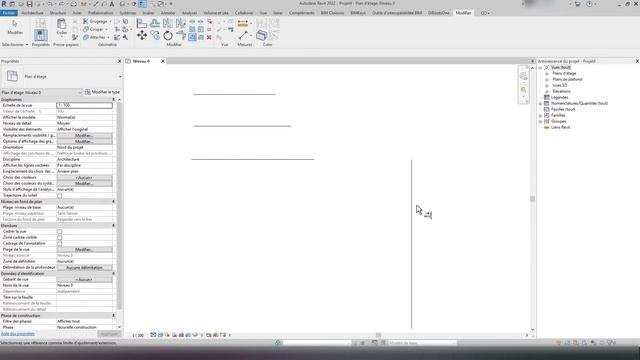Open the Plan d'étage type selector dropdown
Image resolution: width=640 pixels, height=360 pixels.
pyautogui.click(x=120, y=76)
